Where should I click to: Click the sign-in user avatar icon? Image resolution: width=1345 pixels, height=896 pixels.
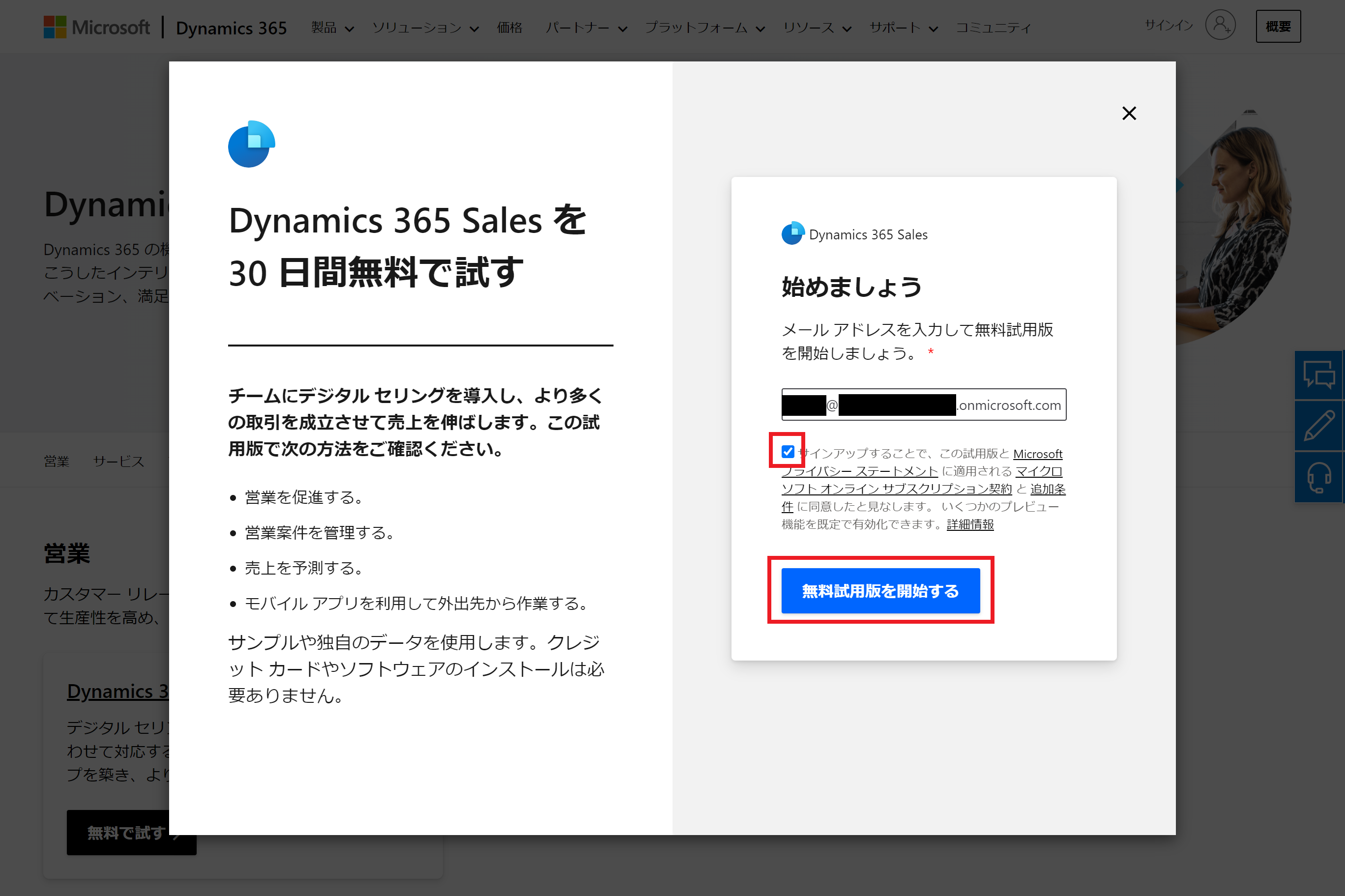(1220, 25)
